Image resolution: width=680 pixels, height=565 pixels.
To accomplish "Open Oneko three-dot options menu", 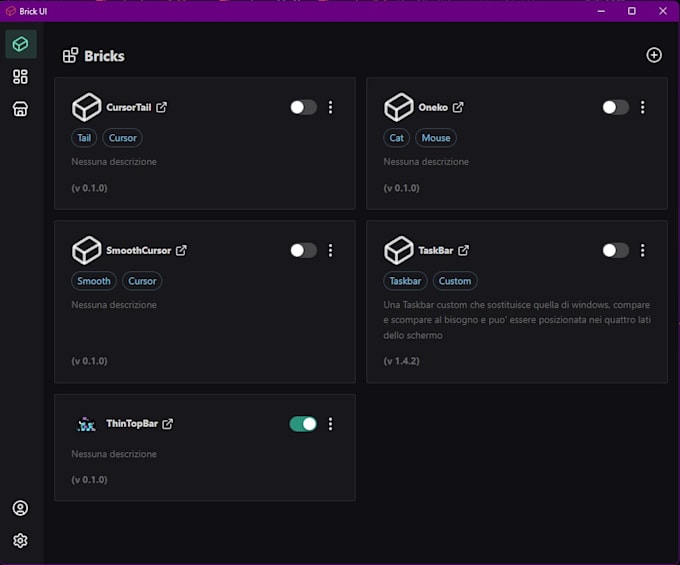I will [x=643, y=107].
